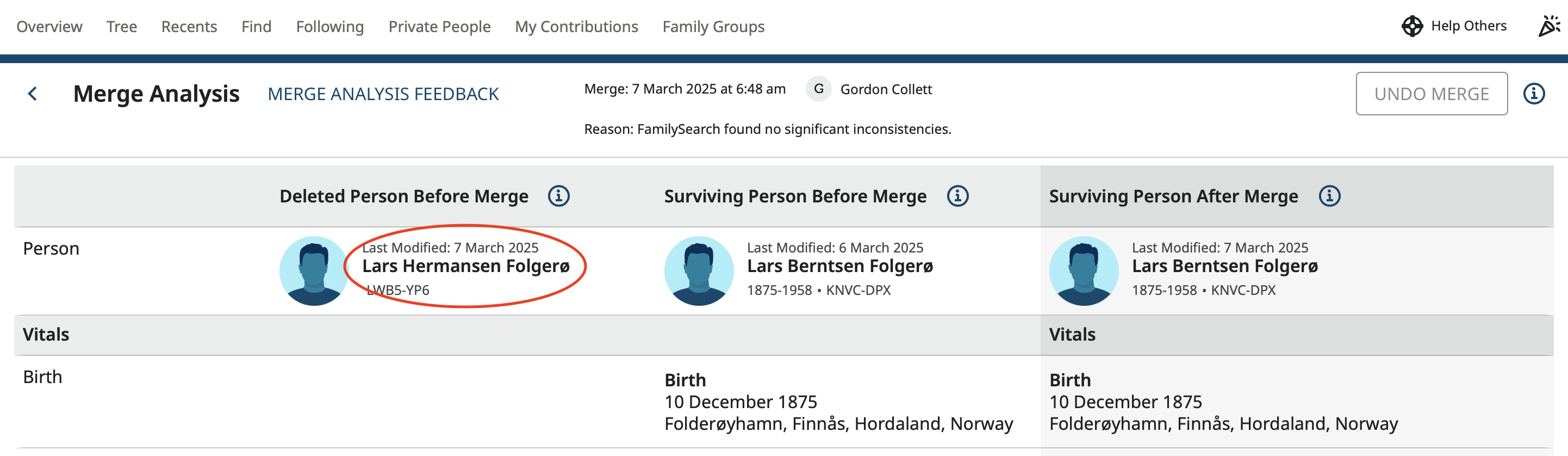Click the party popper icon
1568x456 pixels.
pos(1548,26)
